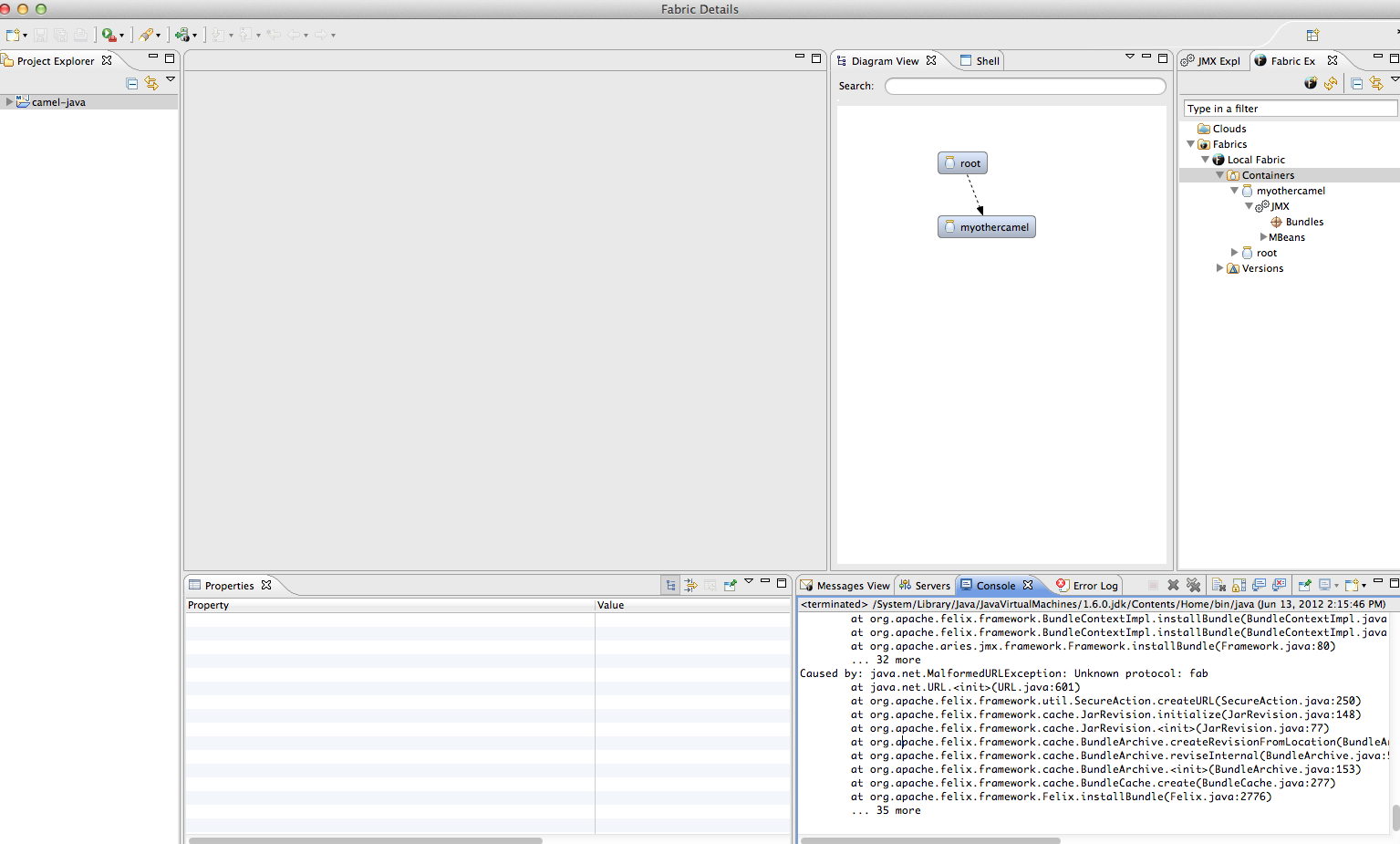Click the root node in diagram
1400x844 pixels.
coord(962,163)
